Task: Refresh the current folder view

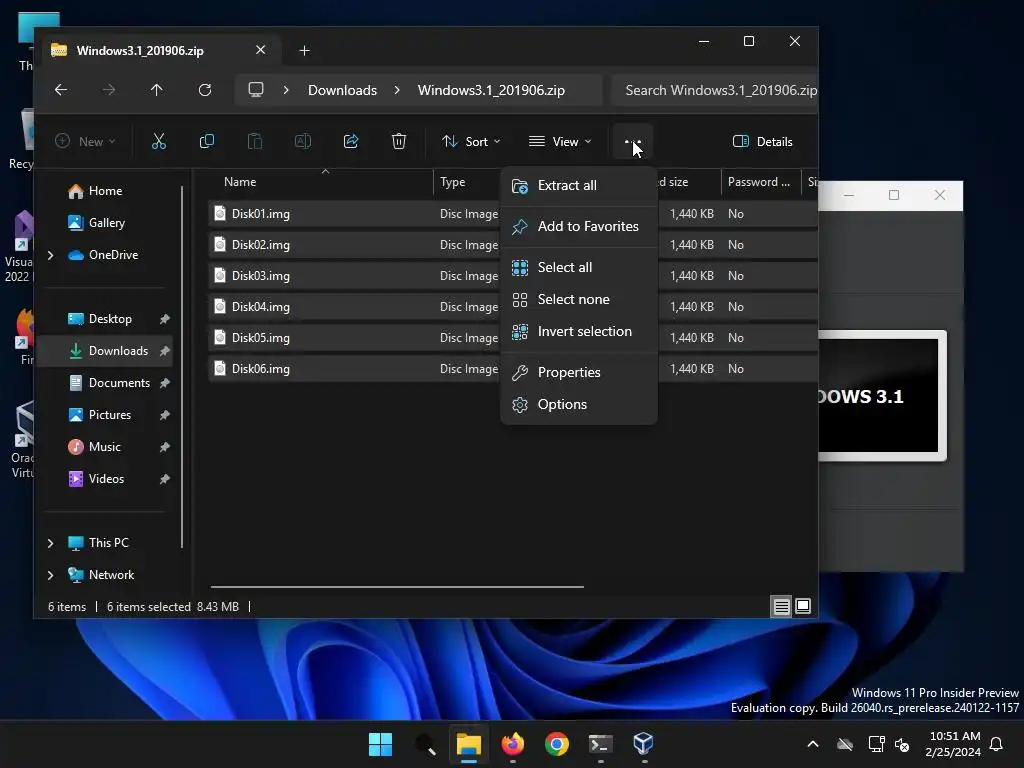Action: pos(205,90)
